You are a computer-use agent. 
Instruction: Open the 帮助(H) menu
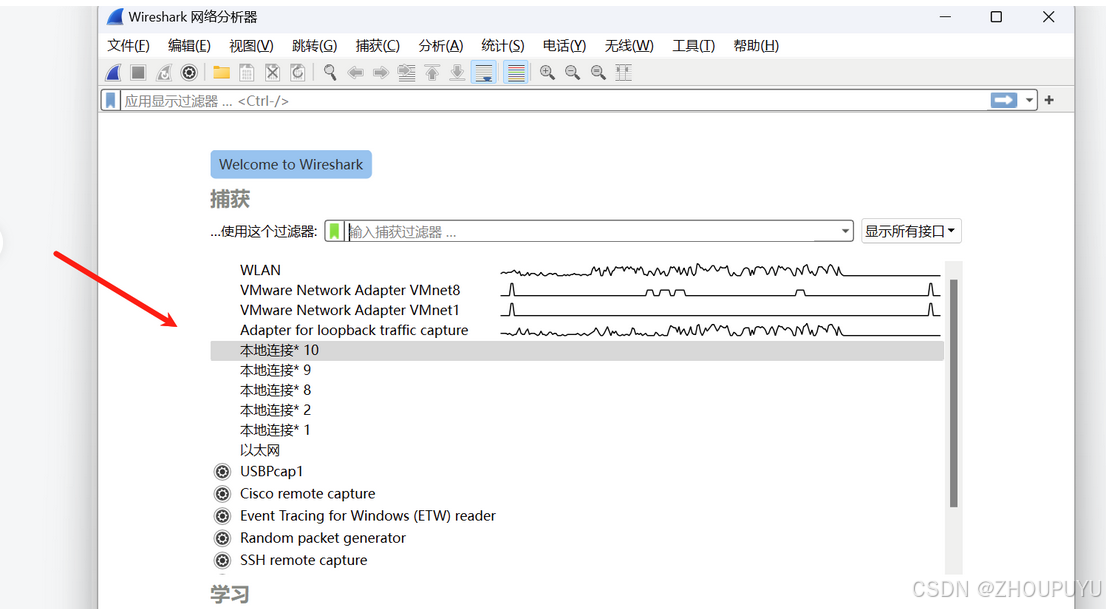point(756,46)
